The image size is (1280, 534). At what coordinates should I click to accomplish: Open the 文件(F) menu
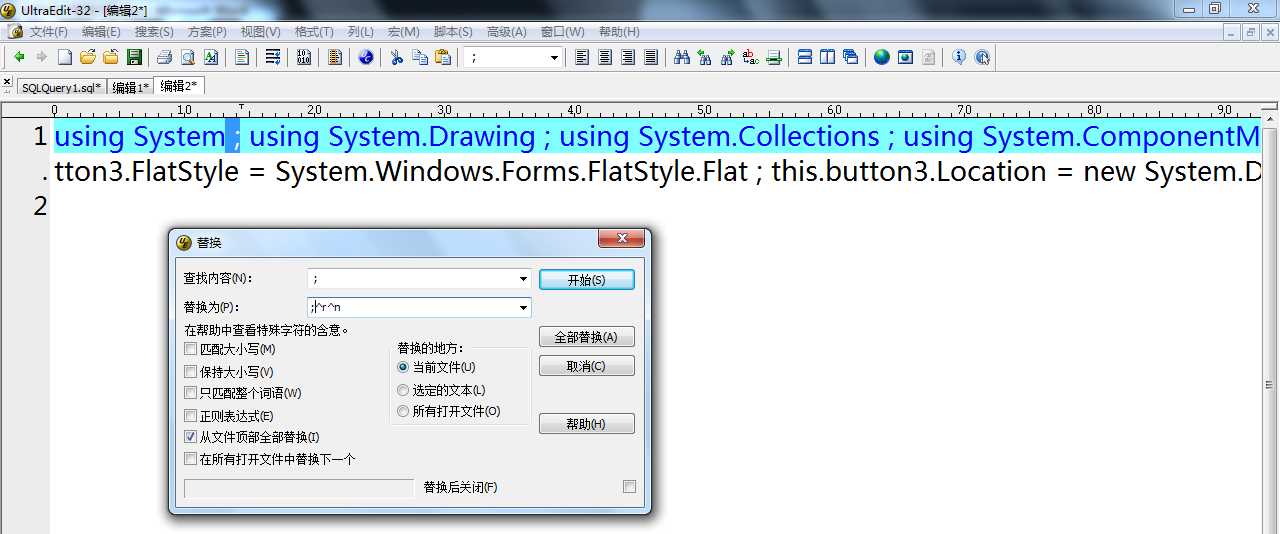tap(48, 32)
